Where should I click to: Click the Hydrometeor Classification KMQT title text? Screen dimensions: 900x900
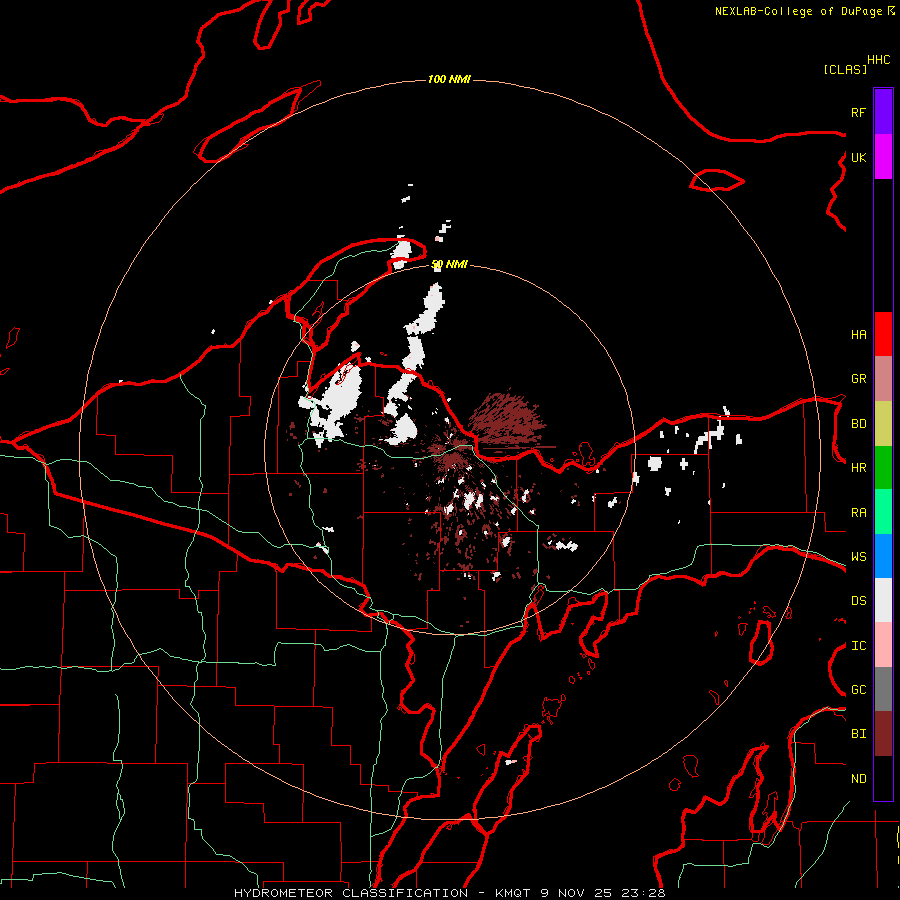449,893
